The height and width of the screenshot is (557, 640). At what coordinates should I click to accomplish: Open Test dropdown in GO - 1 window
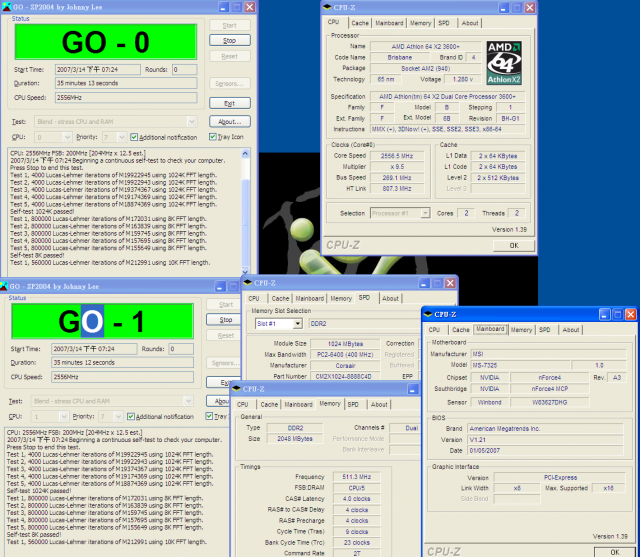188,401
